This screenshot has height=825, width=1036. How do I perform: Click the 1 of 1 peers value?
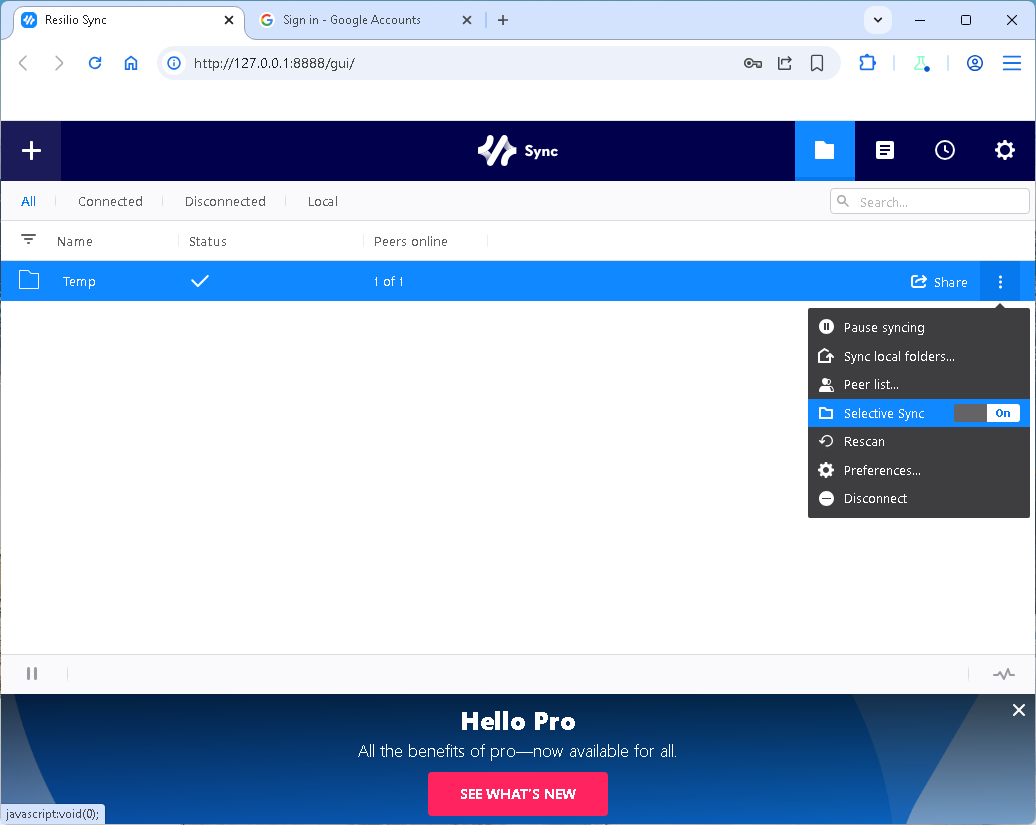pyautogui.click(x=388, y=281)
